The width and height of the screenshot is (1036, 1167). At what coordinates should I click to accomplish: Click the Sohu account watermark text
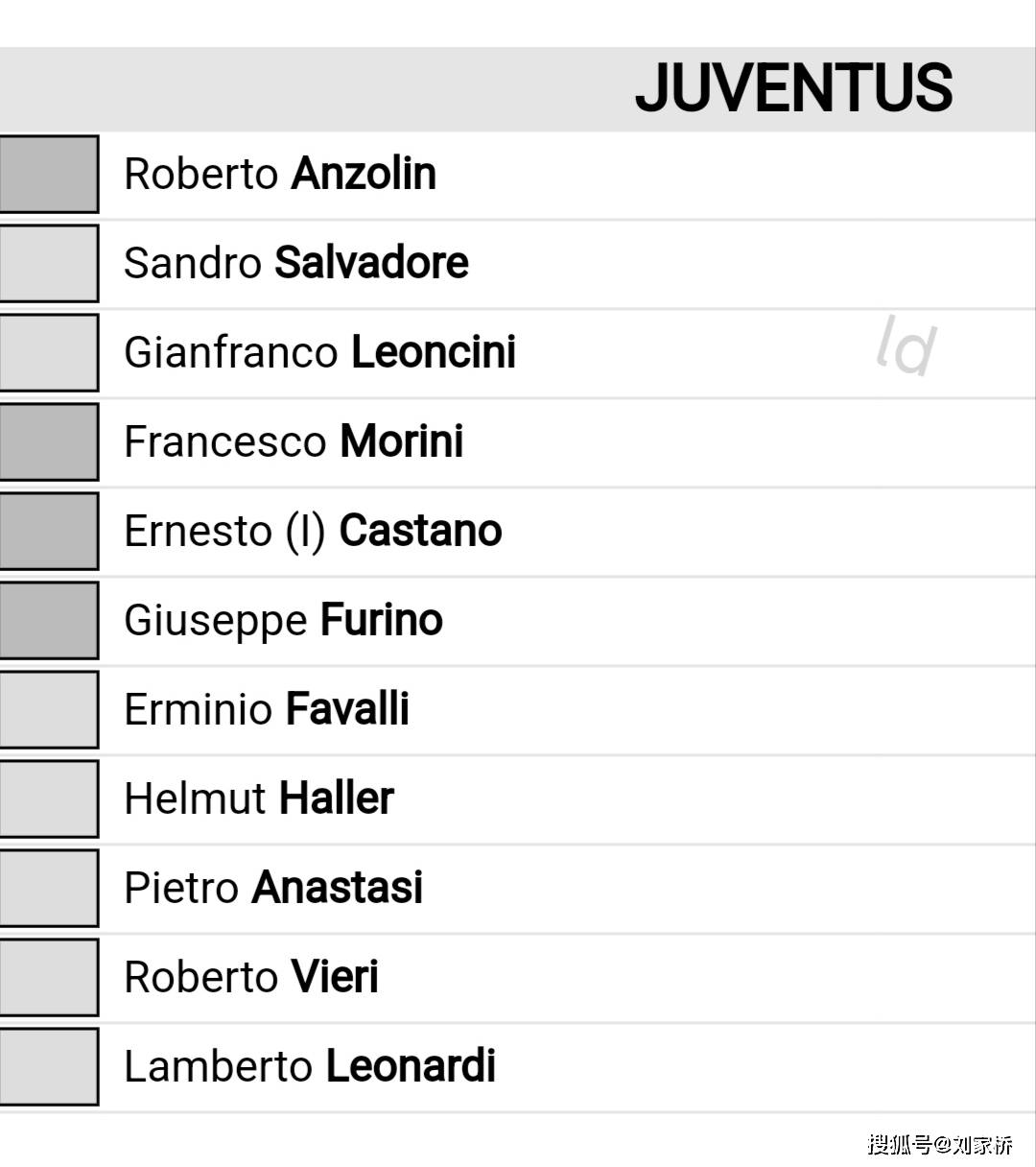click(x=940, y=1144)
